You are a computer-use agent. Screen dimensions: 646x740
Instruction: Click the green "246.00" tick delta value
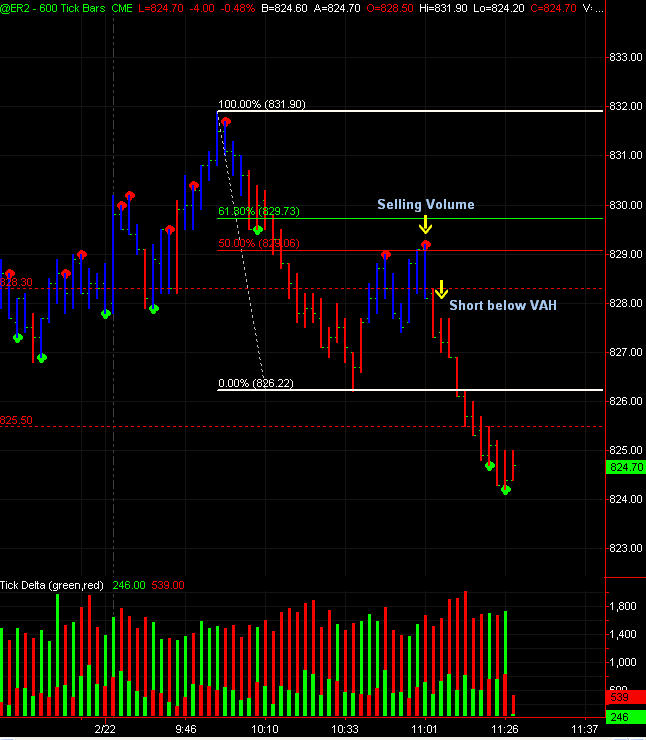(x=129, y=585)
